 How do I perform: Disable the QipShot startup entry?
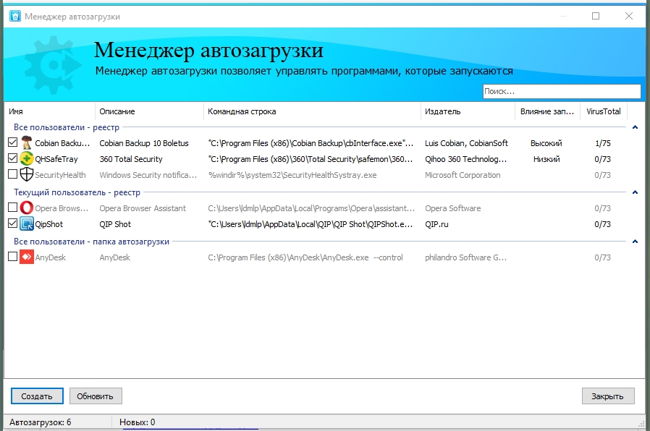pos(13,223)
